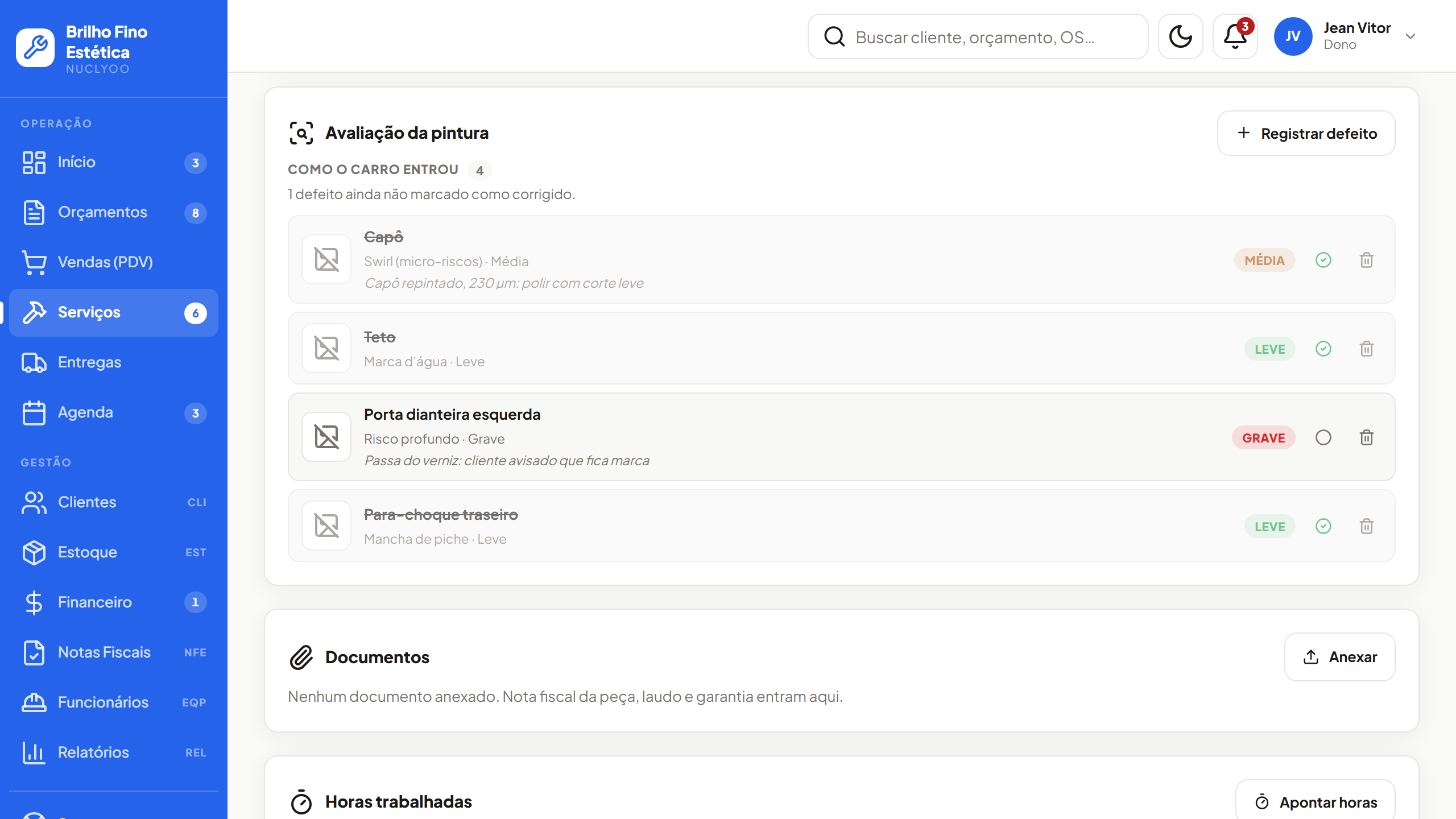Click the Anexar document button
The image size is (1456, 819).
[x=1339, y=657]
